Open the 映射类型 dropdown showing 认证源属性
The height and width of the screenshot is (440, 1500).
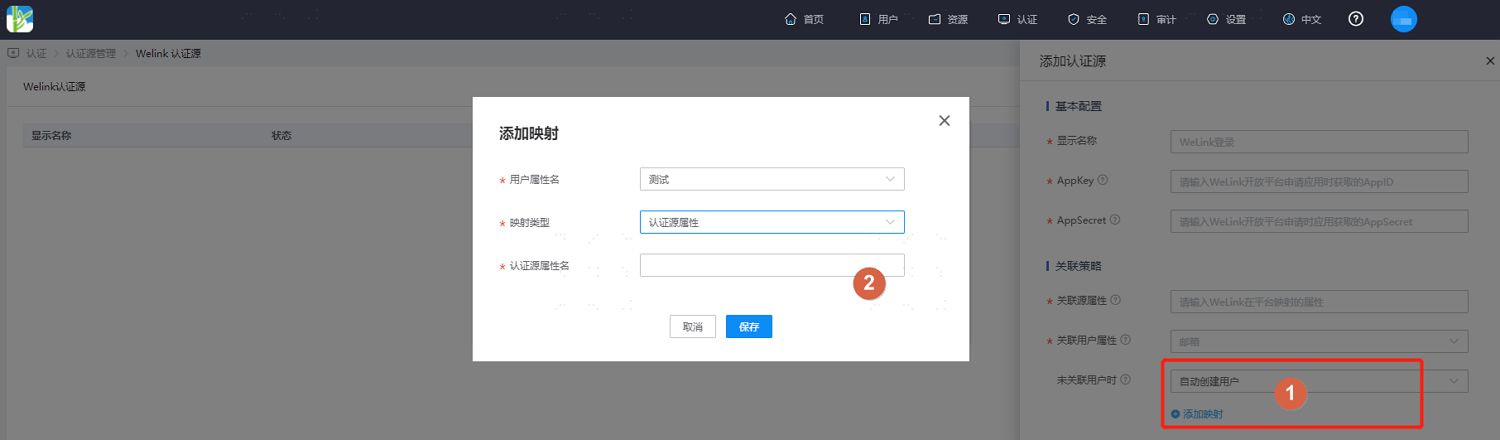(772, 222)
